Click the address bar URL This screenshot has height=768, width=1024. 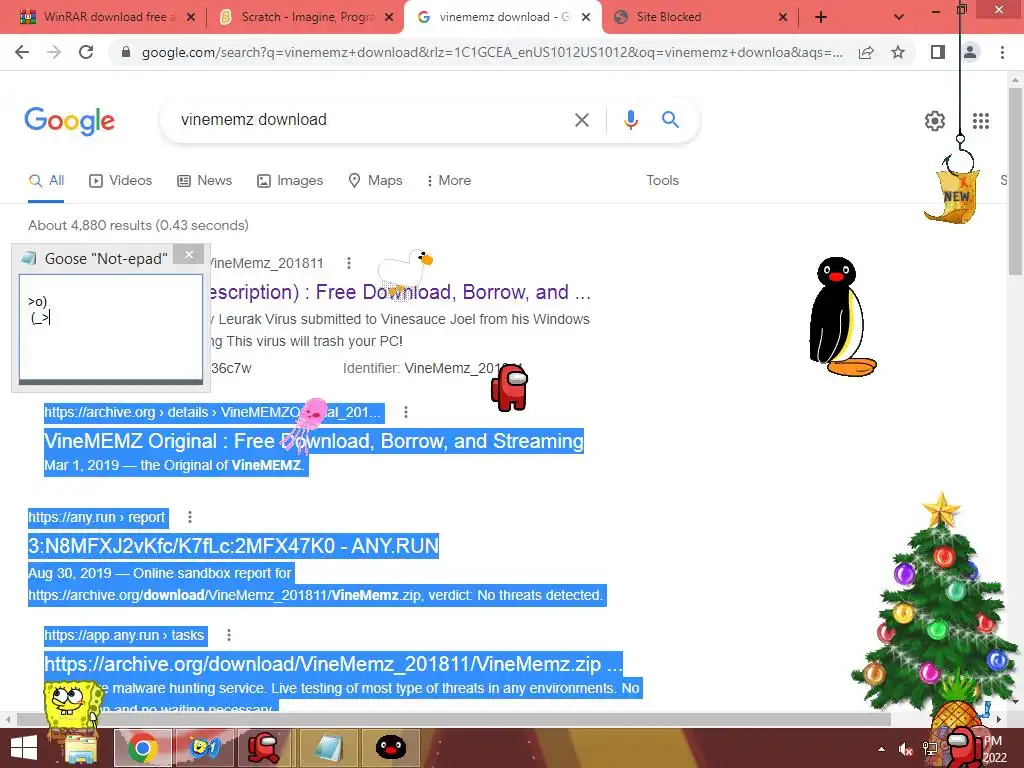point(492,52)
